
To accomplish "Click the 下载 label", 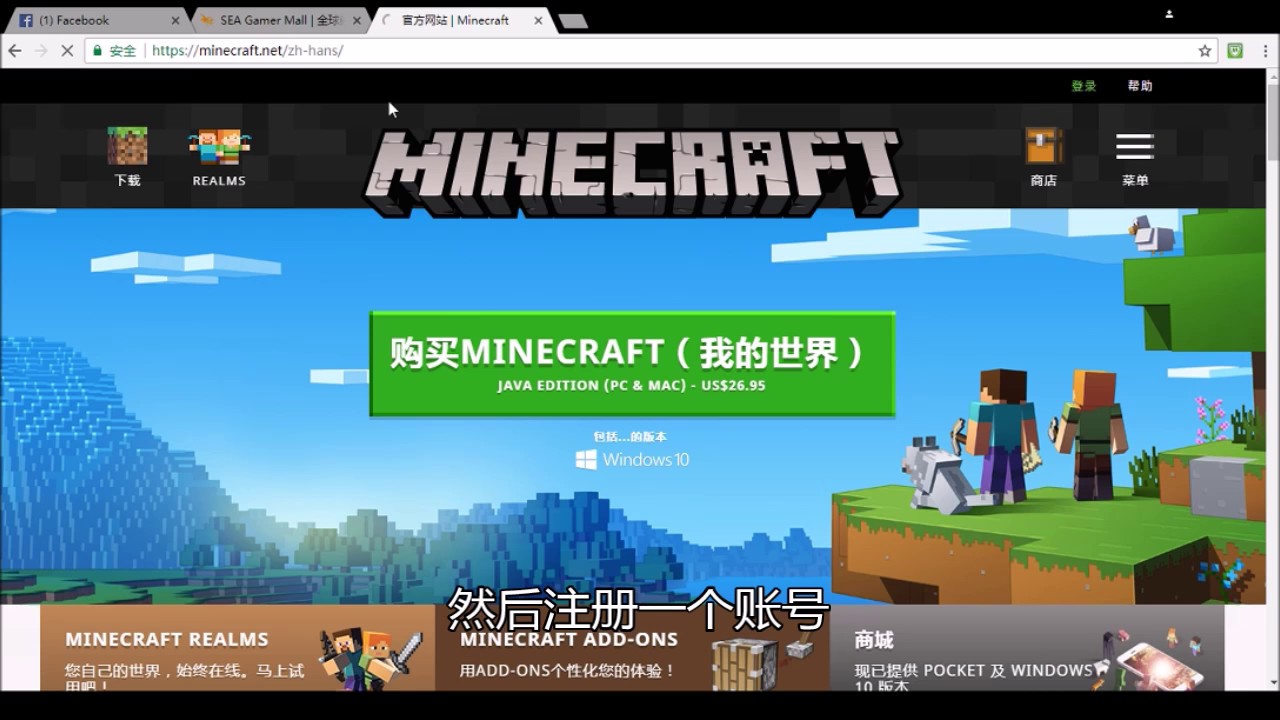I will pos(127,181).
